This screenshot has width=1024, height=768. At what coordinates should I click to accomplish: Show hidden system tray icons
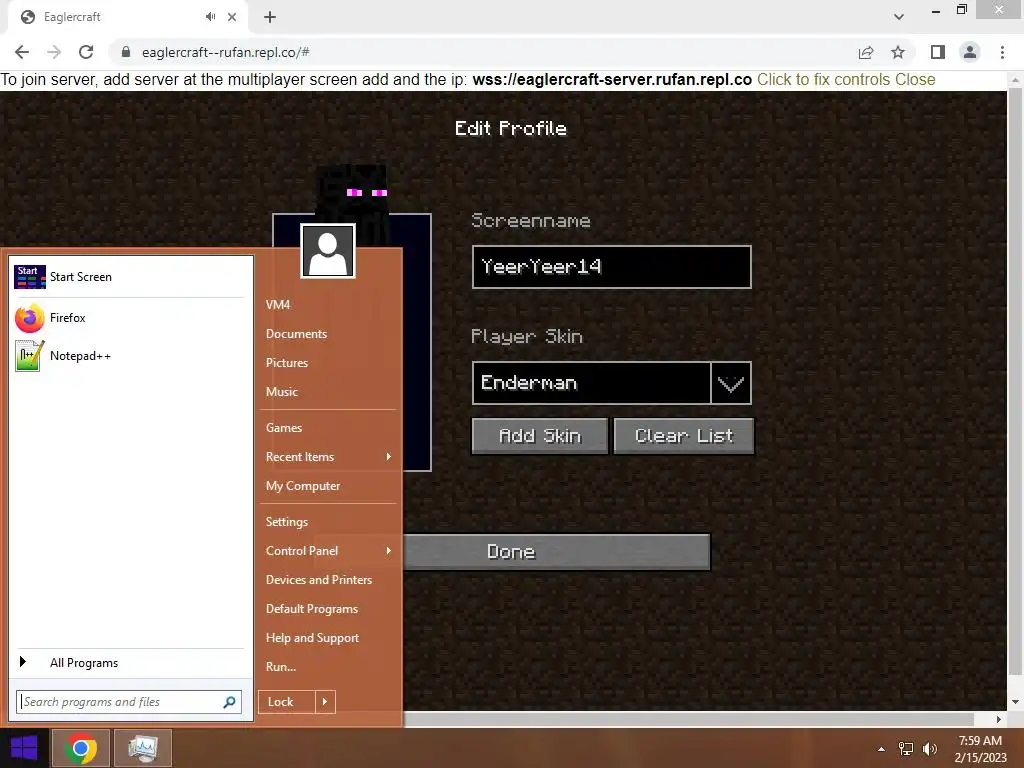pyautogui.click(x=881, y=749)
